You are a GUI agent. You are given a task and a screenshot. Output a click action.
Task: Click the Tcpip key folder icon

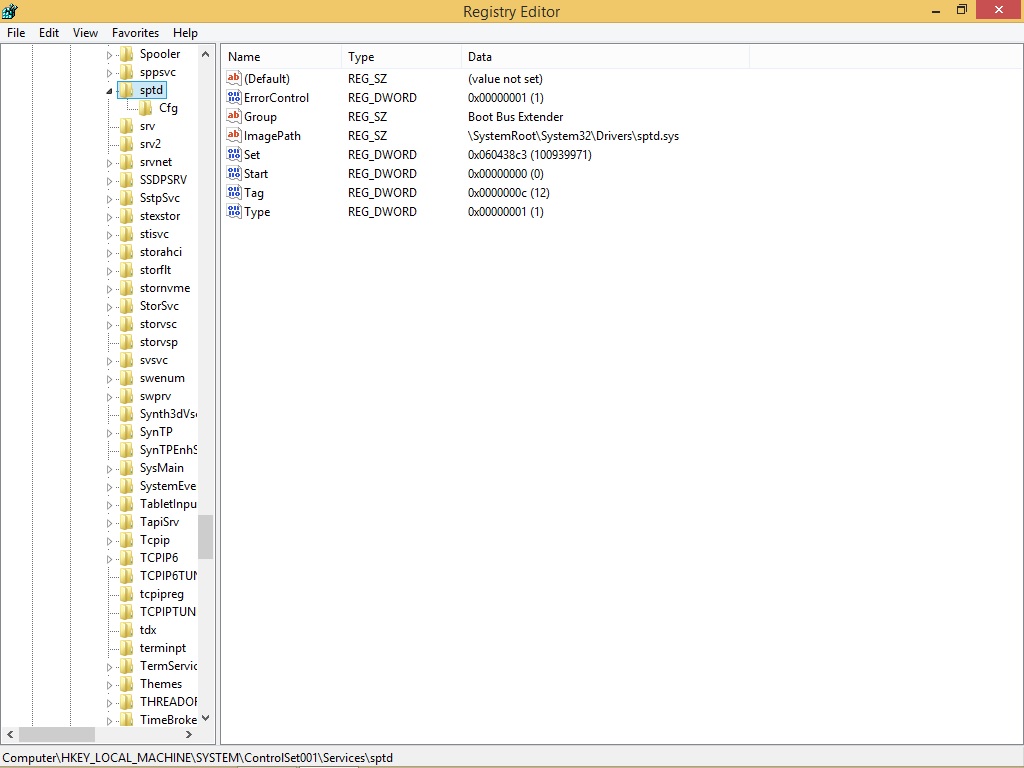126,540
